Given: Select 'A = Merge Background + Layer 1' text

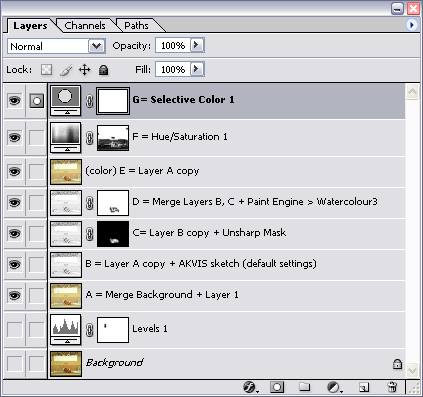Looking at the screenshot, I should 162,295.
